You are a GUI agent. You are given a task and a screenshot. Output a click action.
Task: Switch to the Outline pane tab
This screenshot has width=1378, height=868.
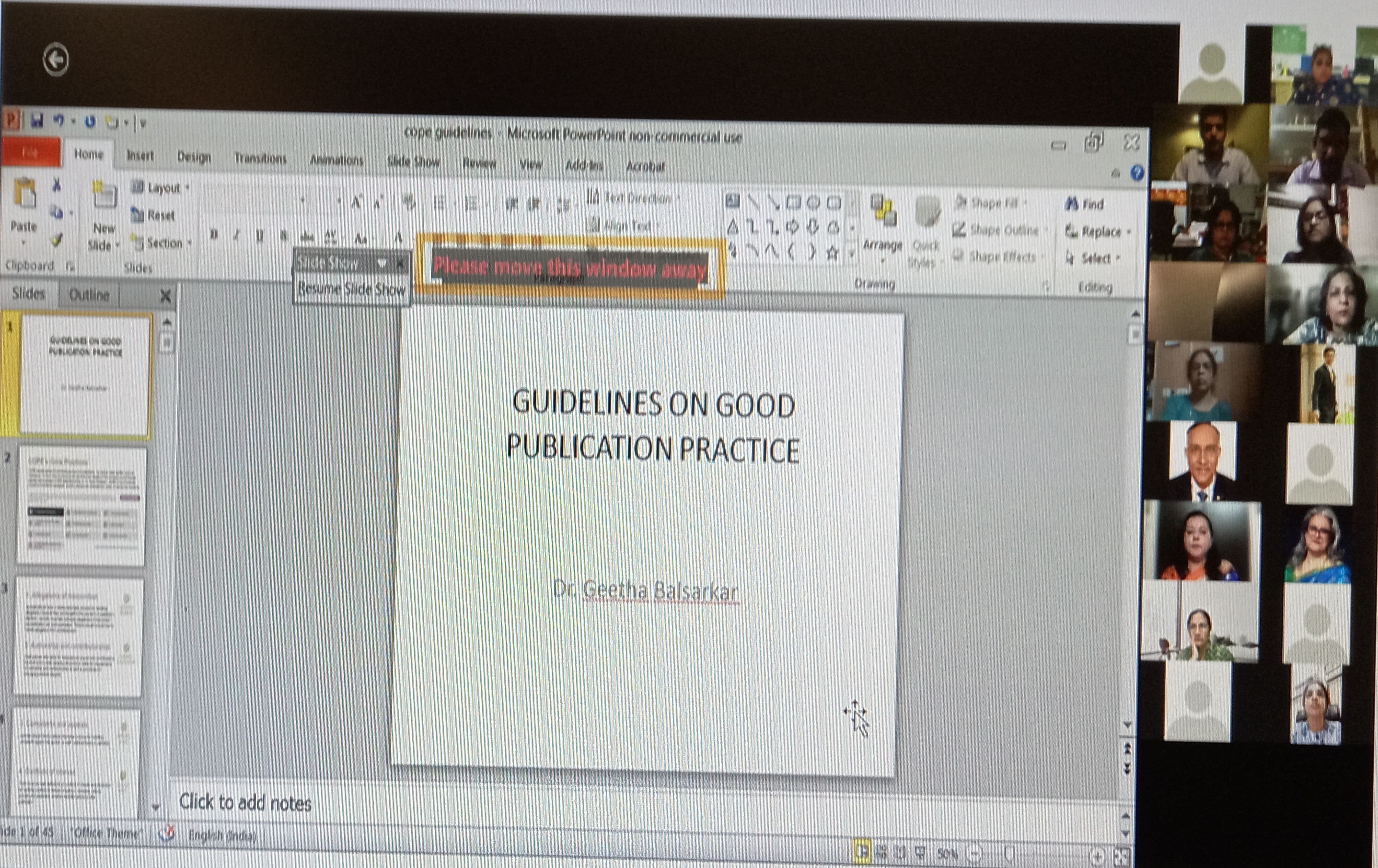point(89,295)
